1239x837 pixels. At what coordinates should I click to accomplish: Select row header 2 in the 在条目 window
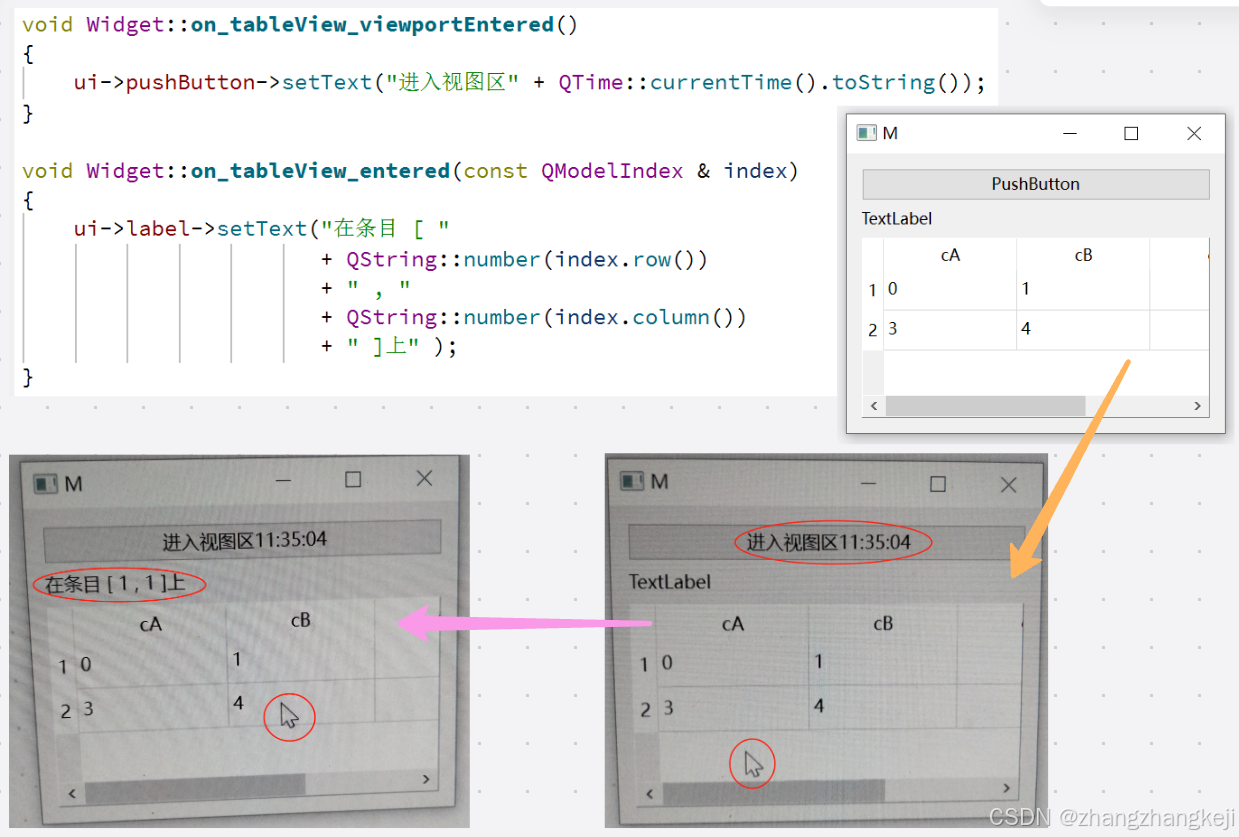(65, 711)
